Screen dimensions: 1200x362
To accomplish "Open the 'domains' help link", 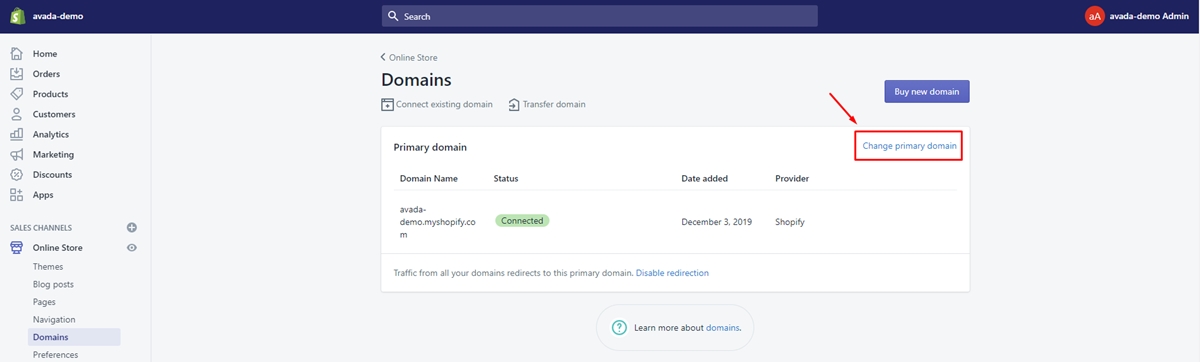I will [723, 328].
